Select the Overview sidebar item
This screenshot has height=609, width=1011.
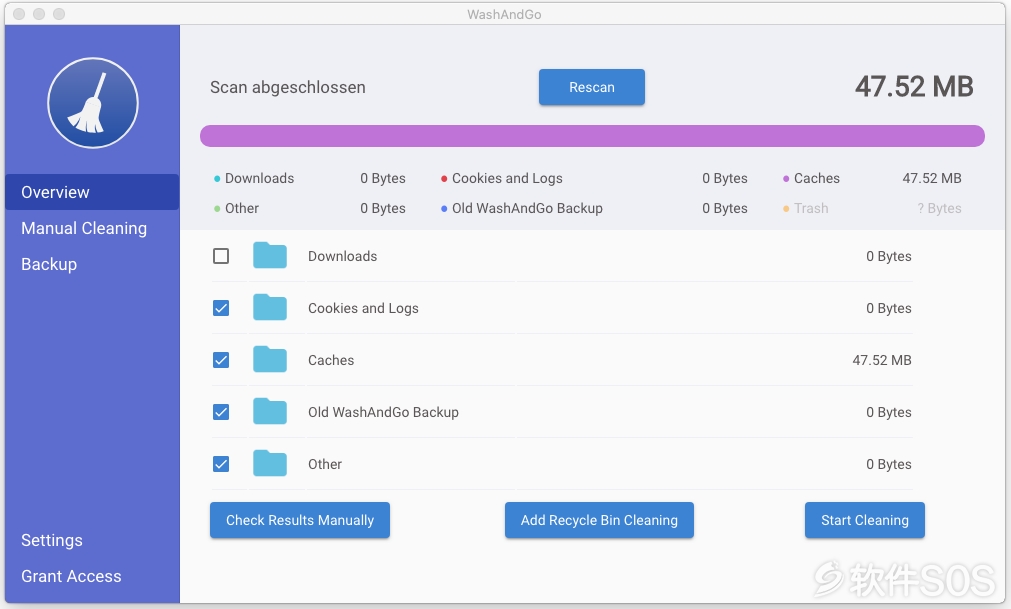click(92, 192)
